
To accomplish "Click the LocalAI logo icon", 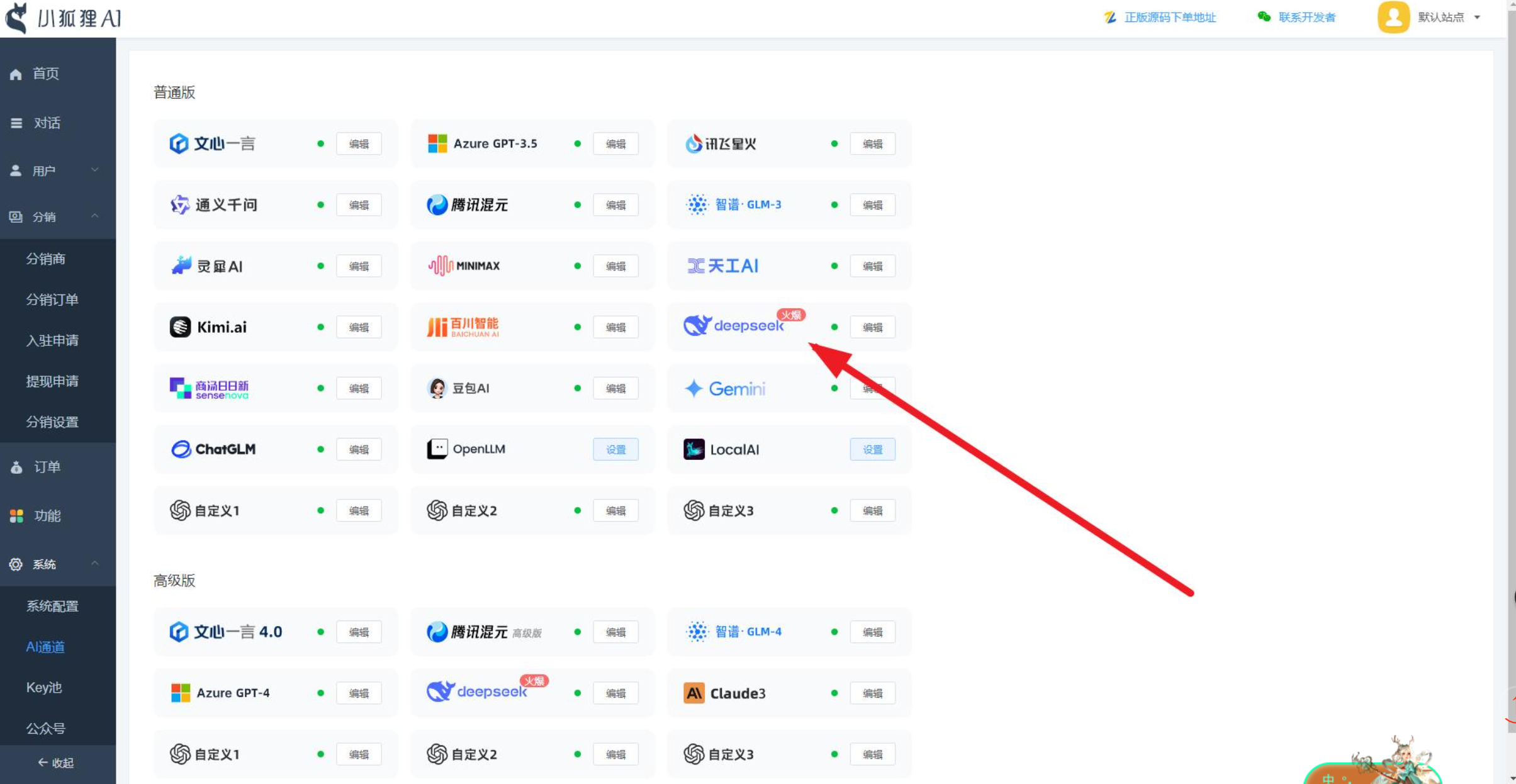I will pos(693,449).
